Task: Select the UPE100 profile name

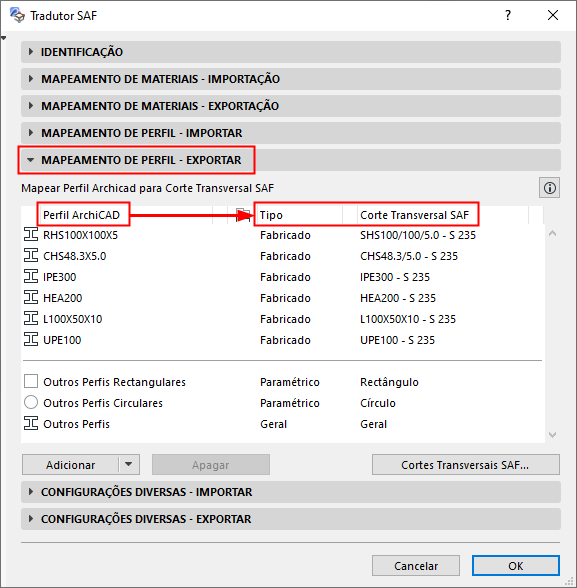Action: pos(62,340)
